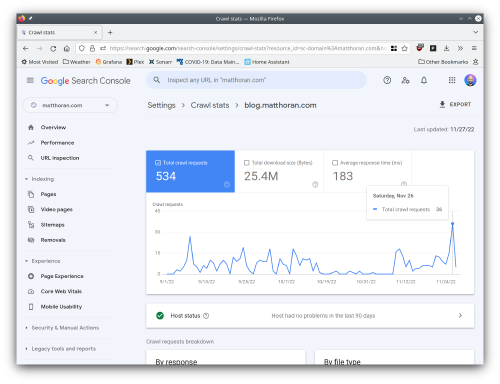The width and height of the screenshot is (500, 384).
Task: List all tabs dropdown arrow
Action: [476, 32]
